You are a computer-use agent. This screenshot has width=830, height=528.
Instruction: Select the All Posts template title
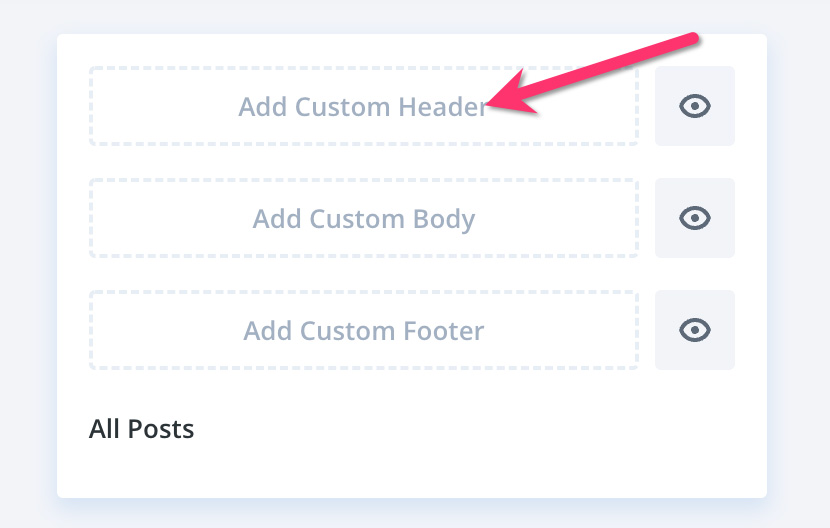141,429
